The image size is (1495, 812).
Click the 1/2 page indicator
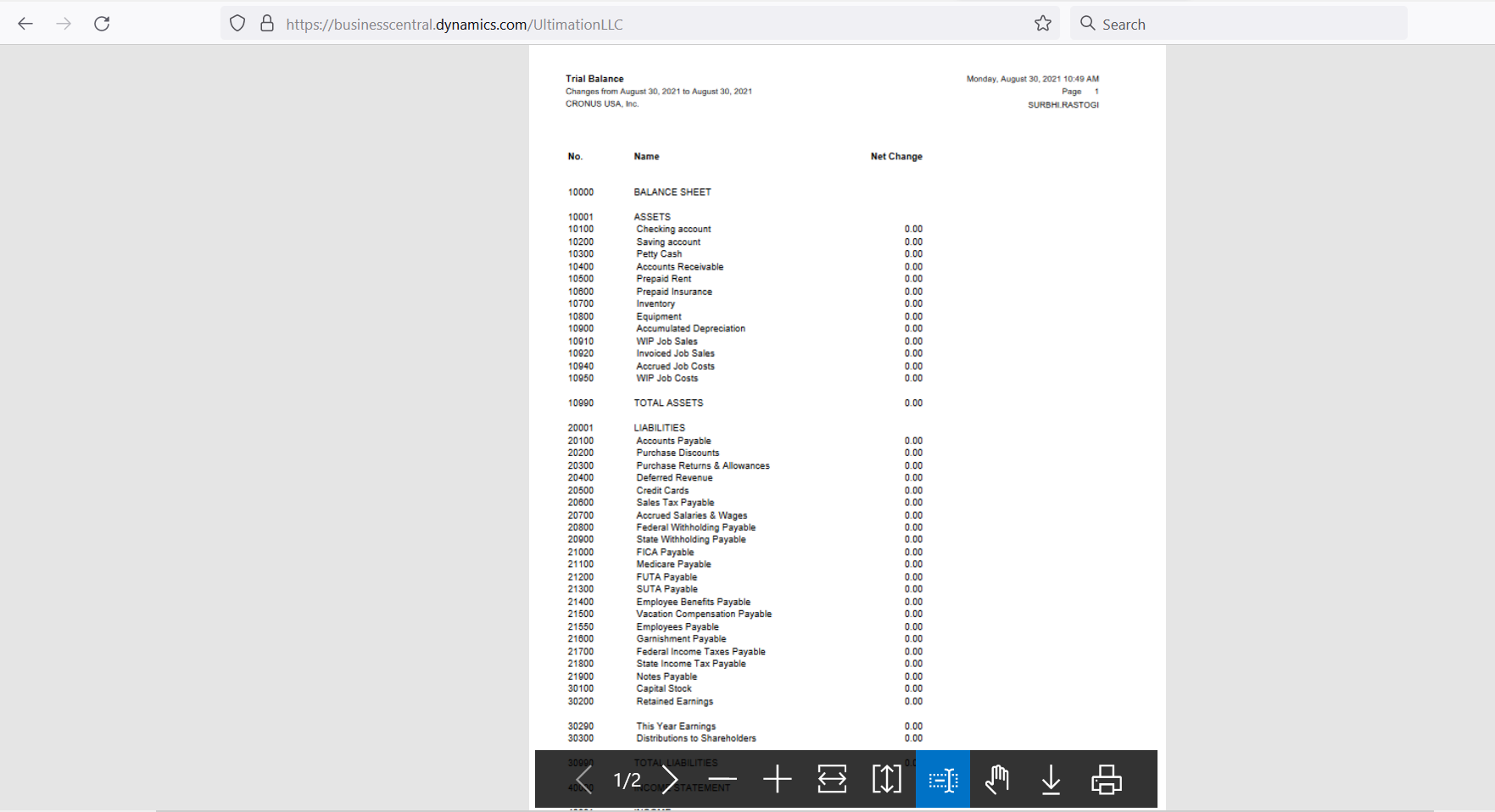click(628, 779)
